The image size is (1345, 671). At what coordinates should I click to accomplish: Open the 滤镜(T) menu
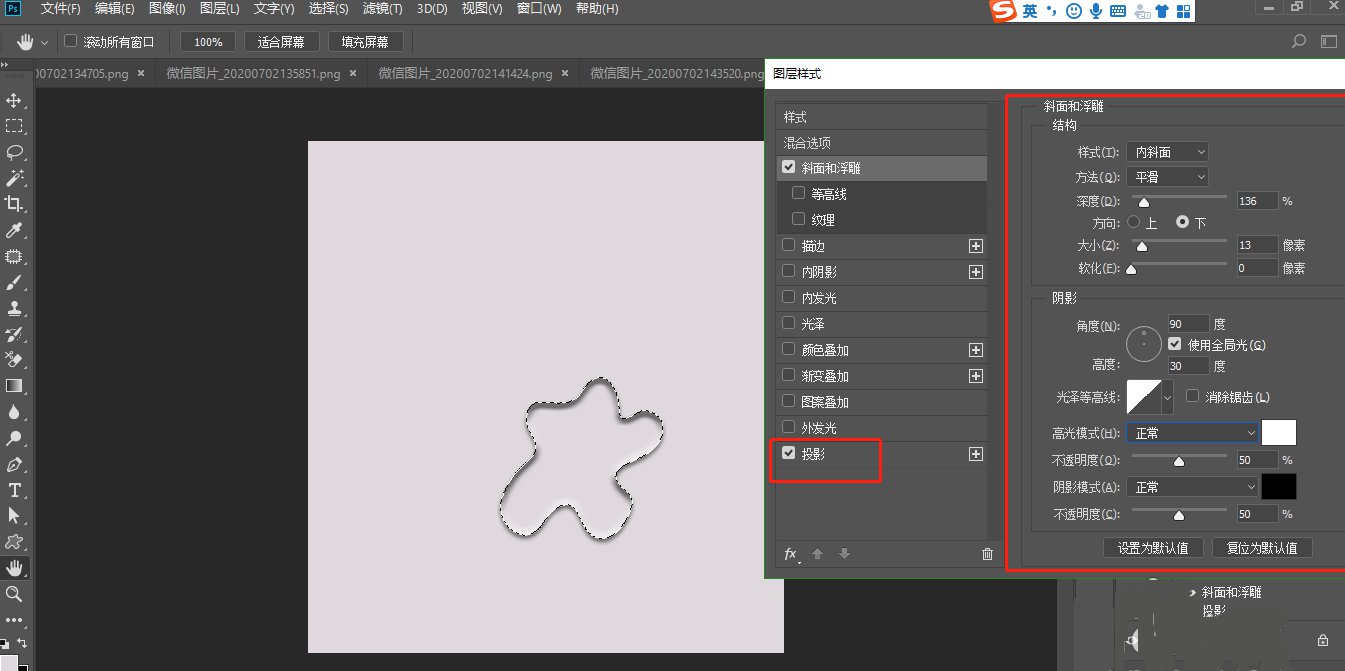coord(382,9)
